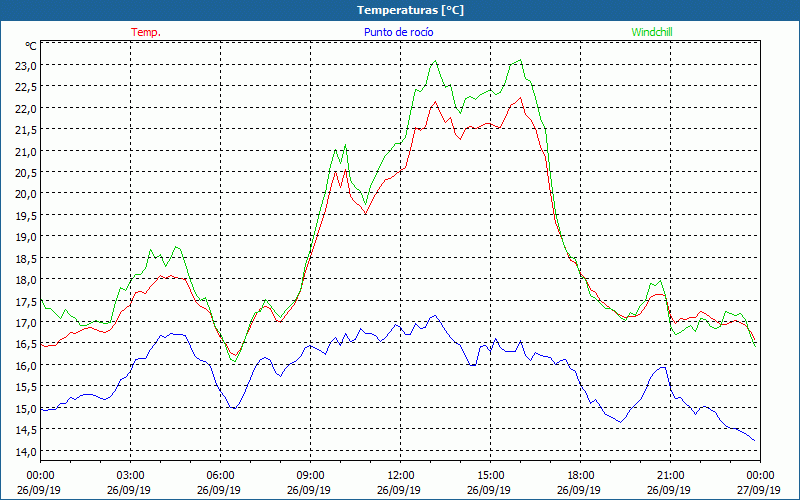Click the 23,0 y-axis value
Screen dimensions: 800x500
26,66
